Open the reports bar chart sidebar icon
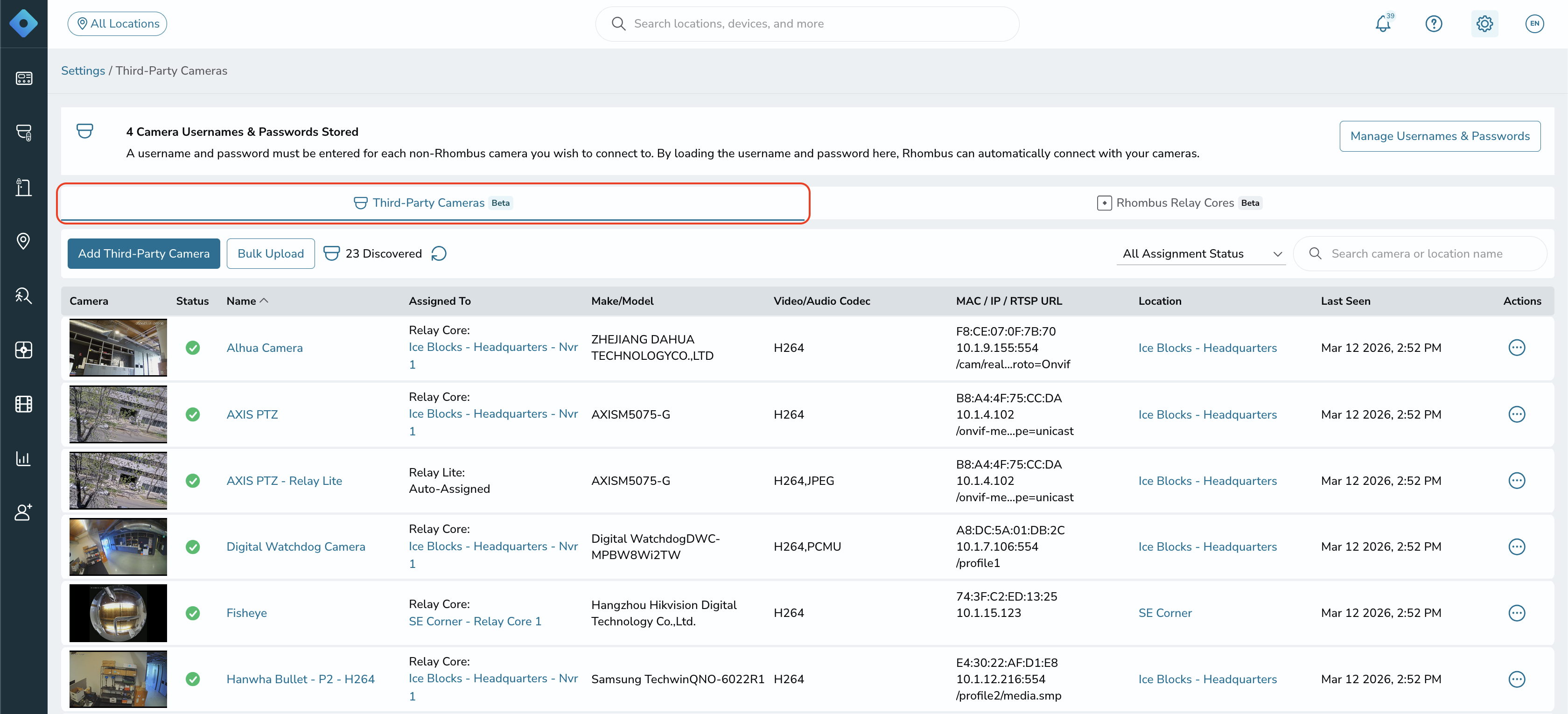 24,458
